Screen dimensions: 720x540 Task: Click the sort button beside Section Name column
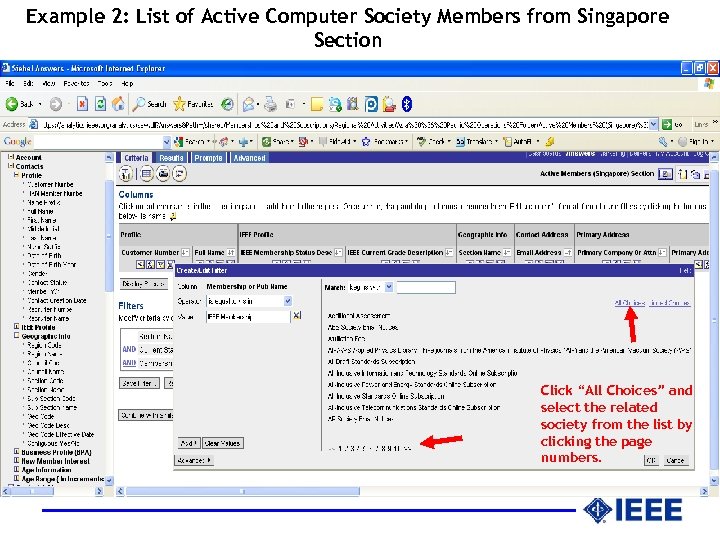506,252
